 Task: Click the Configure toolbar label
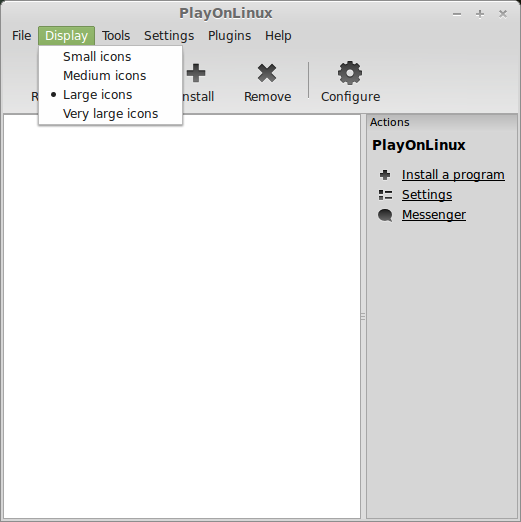pos(350,97)
